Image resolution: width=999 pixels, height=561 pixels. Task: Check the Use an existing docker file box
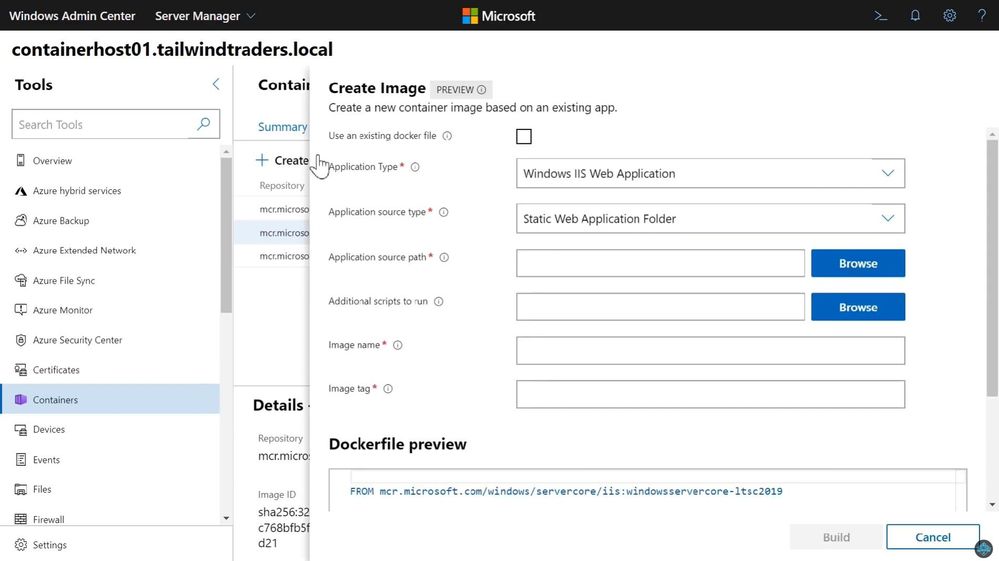click(x=524, y=136)
